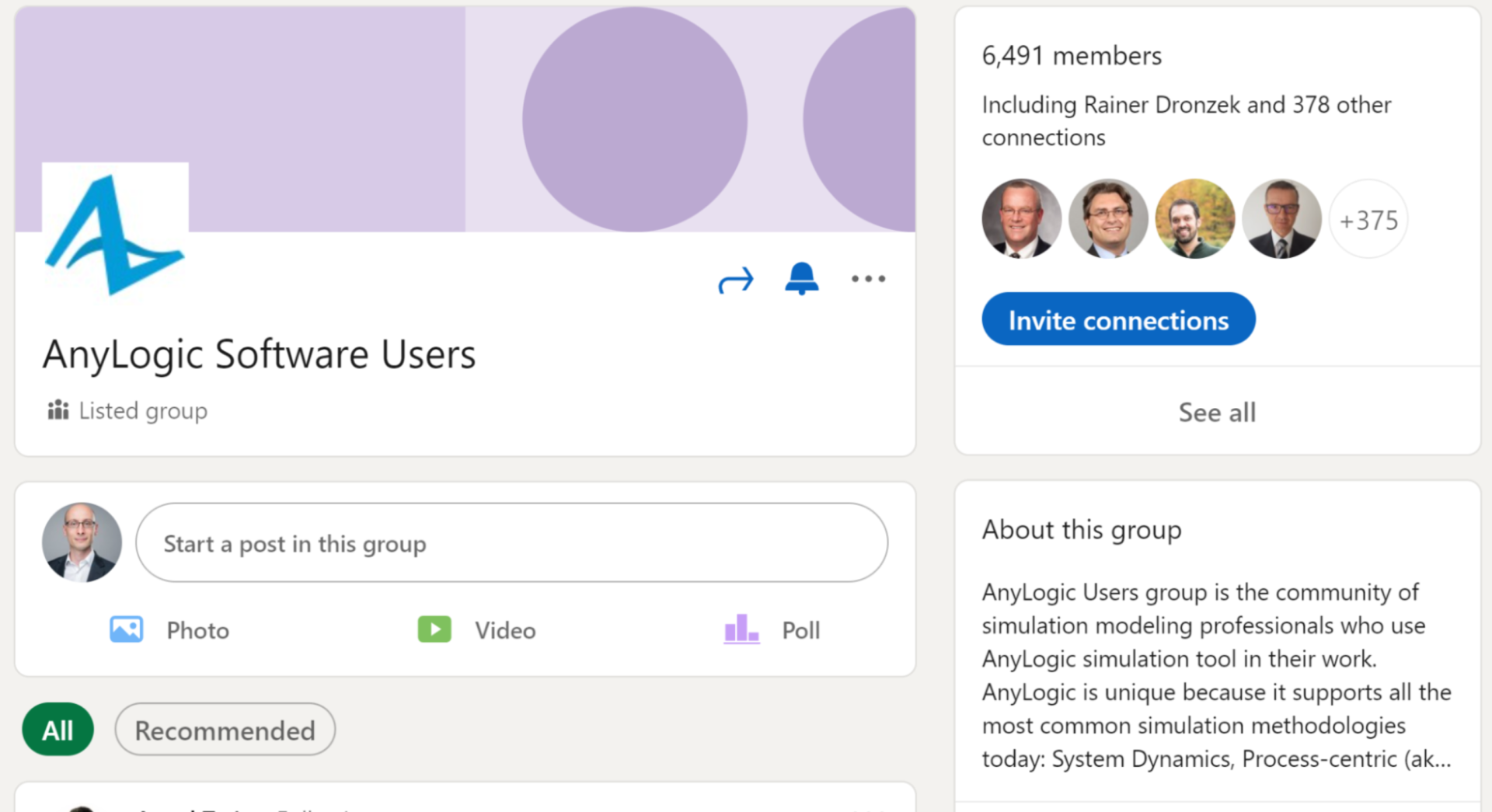The width and height of the screenshot is (1492, 812).
Task: Click the second member avatar with glasses
Action: point(1108,219)
